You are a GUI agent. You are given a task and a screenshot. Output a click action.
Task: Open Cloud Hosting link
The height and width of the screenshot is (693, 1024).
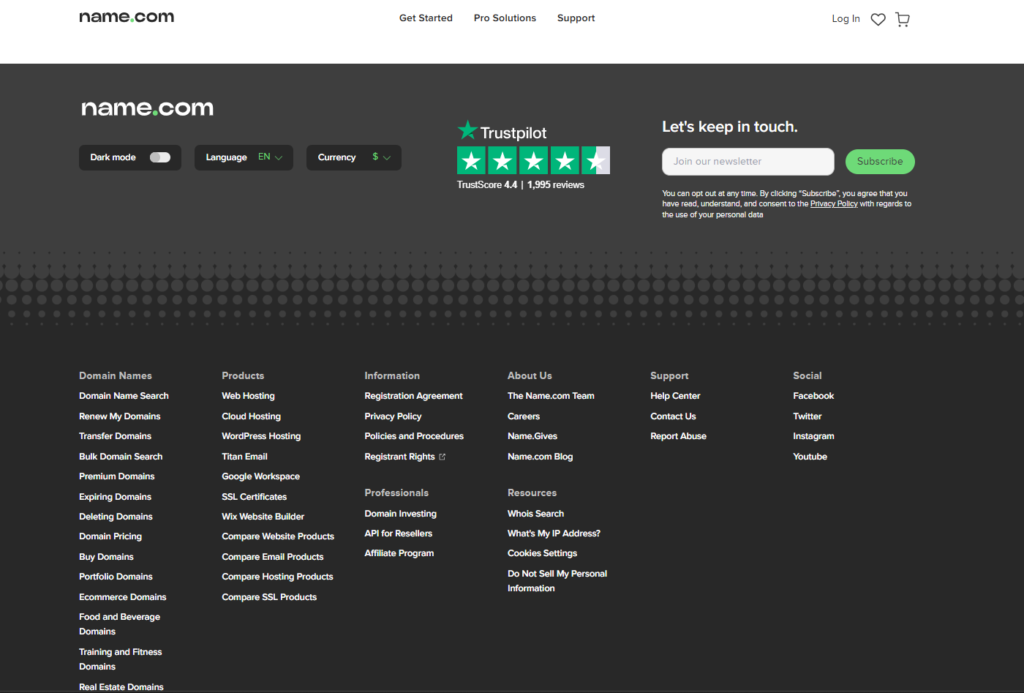[251, 416]
